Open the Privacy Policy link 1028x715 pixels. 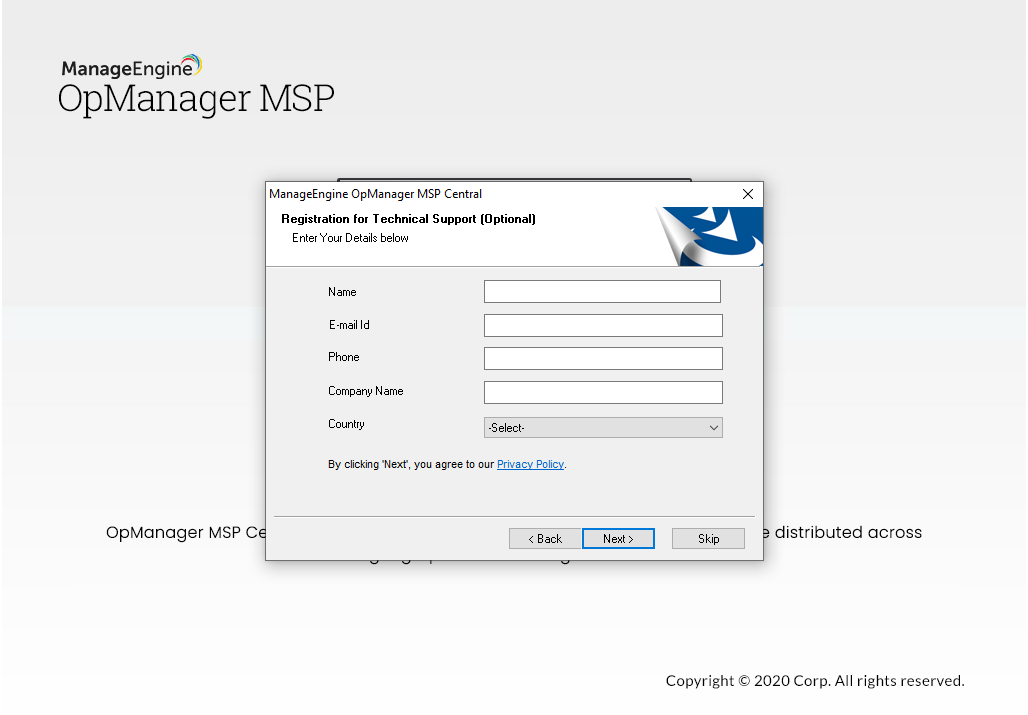[530, 463]
